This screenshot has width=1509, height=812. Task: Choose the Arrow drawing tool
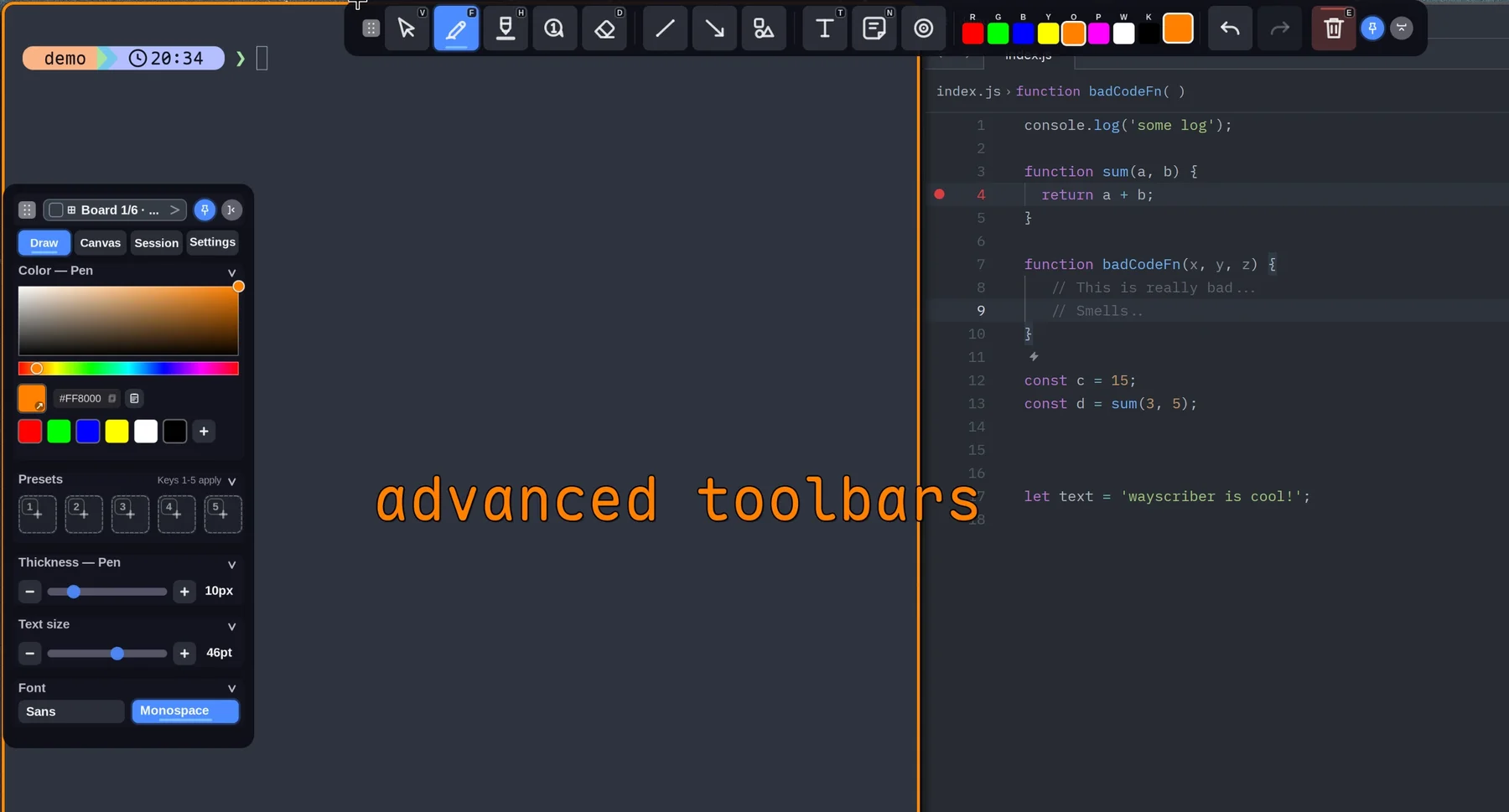click(714, 28)
